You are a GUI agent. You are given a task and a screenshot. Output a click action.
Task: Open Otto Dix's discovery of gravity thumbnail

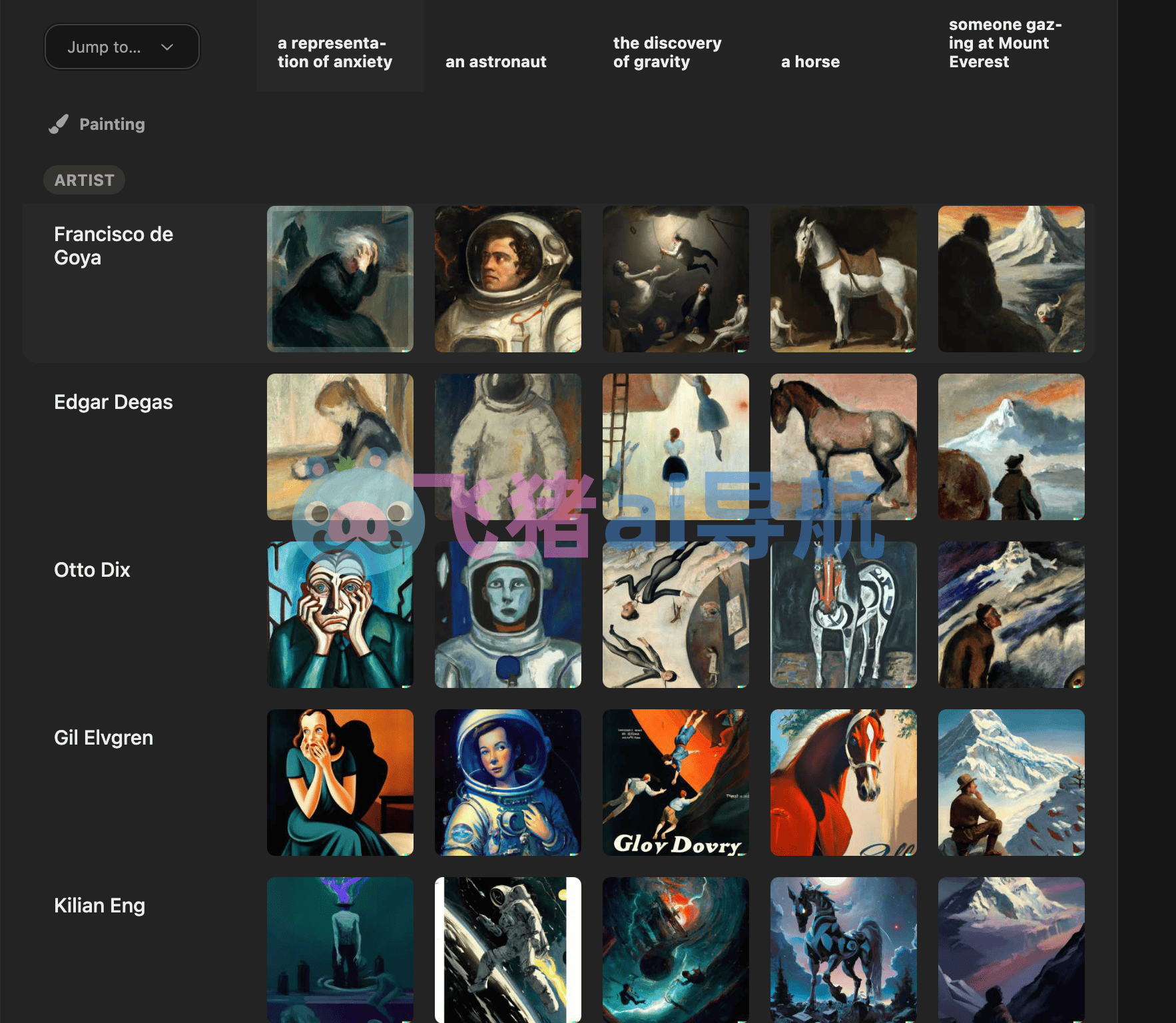pos(676,615)
